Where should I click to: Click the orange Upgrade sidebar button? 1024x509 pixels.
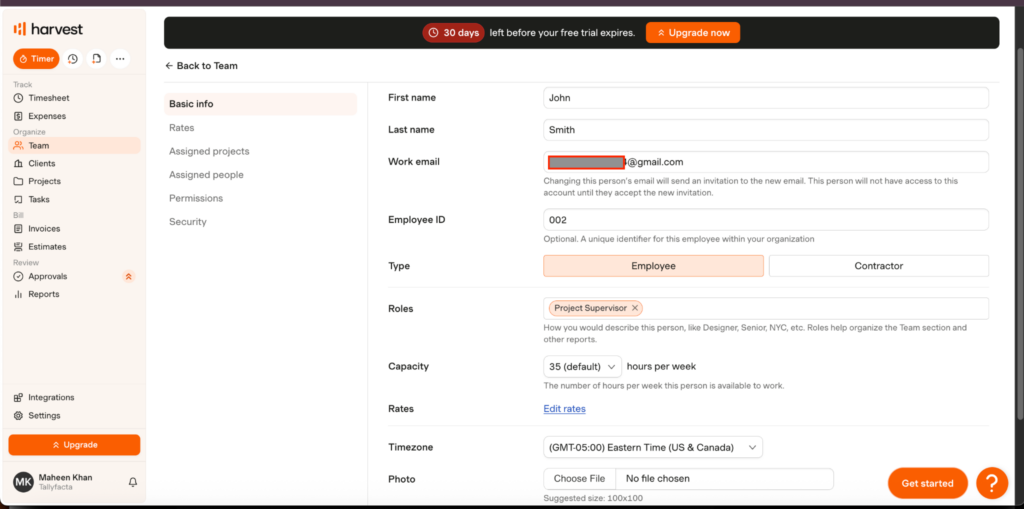pos(74,445)
